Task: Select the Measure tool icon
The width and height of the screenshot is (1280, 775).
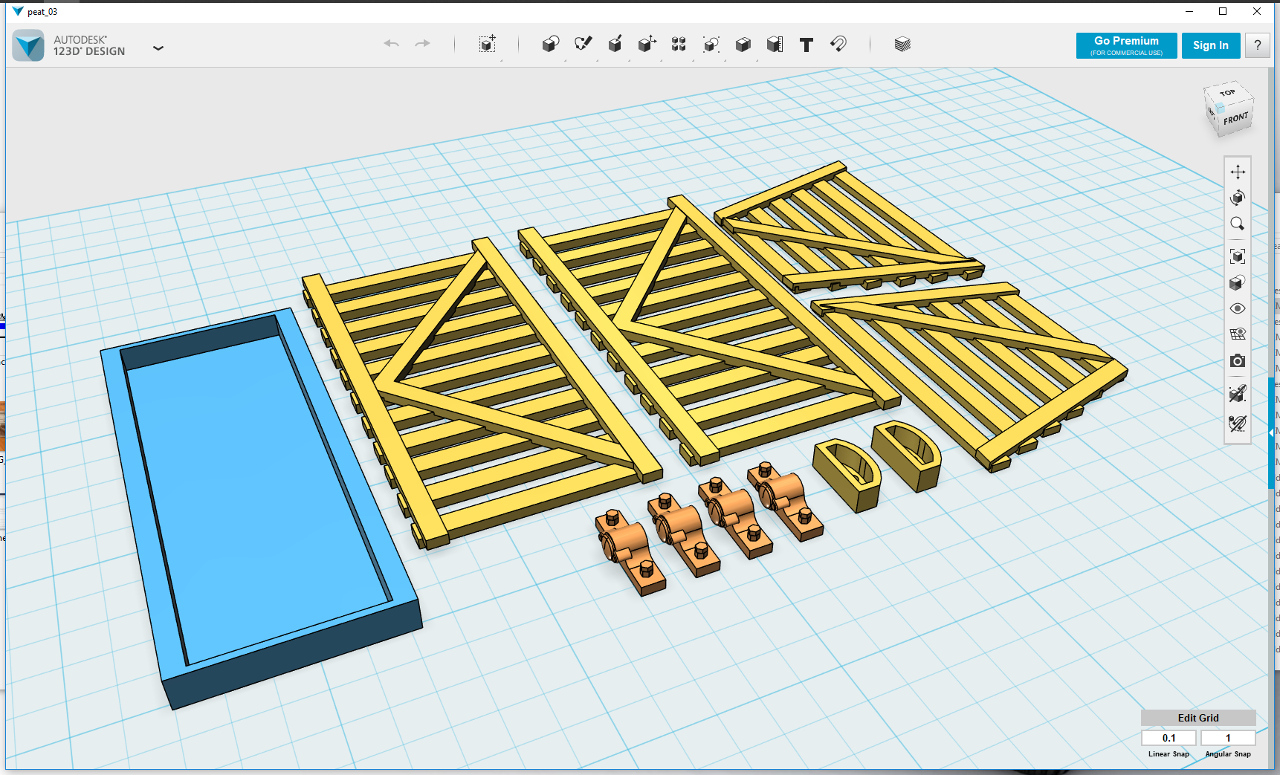Action: pyautogui.click(x=775, y=44)
